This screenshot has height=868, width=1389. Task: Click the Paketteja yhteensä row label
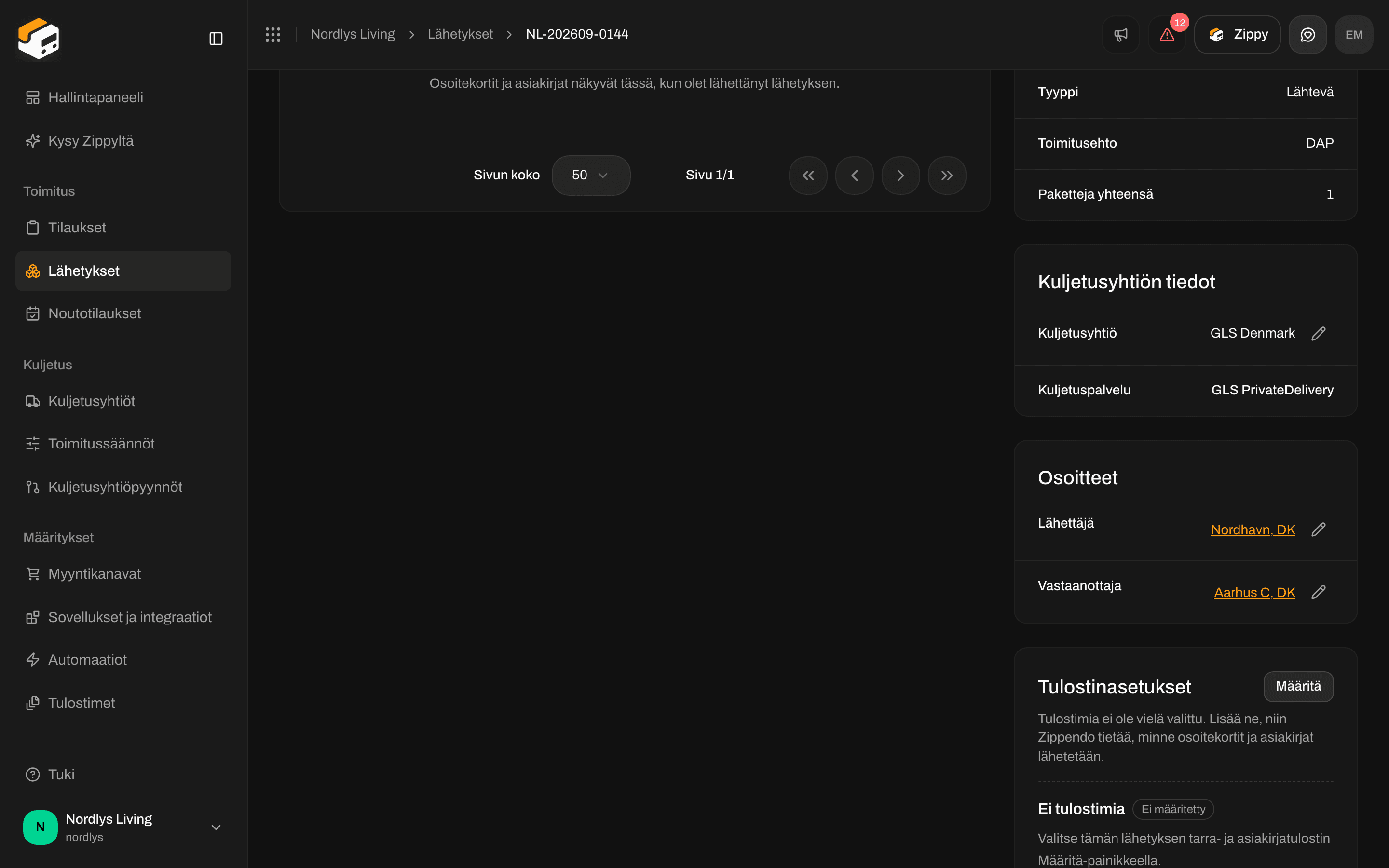coord(1095,195)
